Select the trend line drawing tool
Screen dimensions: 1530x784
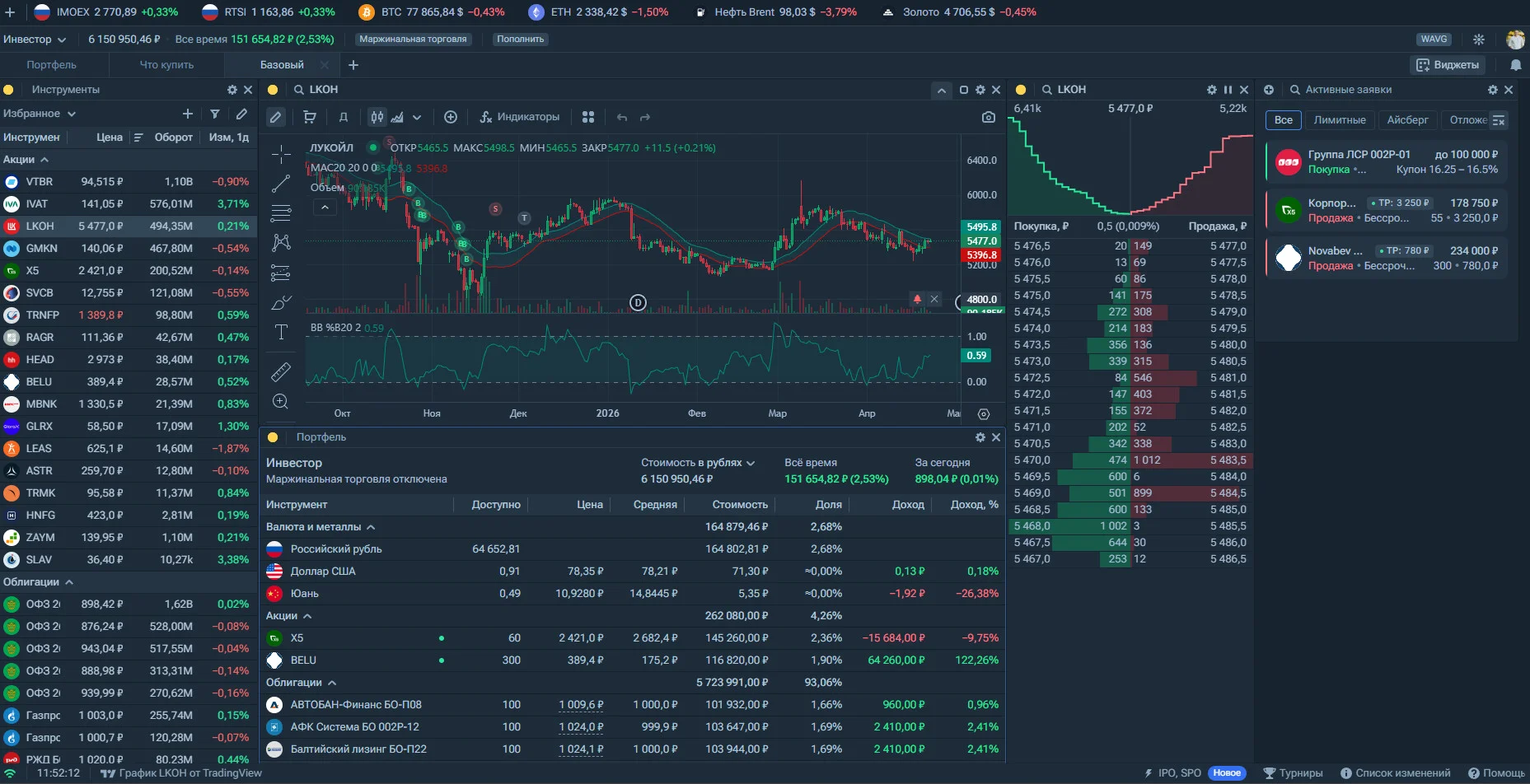(x=281, y=184)
